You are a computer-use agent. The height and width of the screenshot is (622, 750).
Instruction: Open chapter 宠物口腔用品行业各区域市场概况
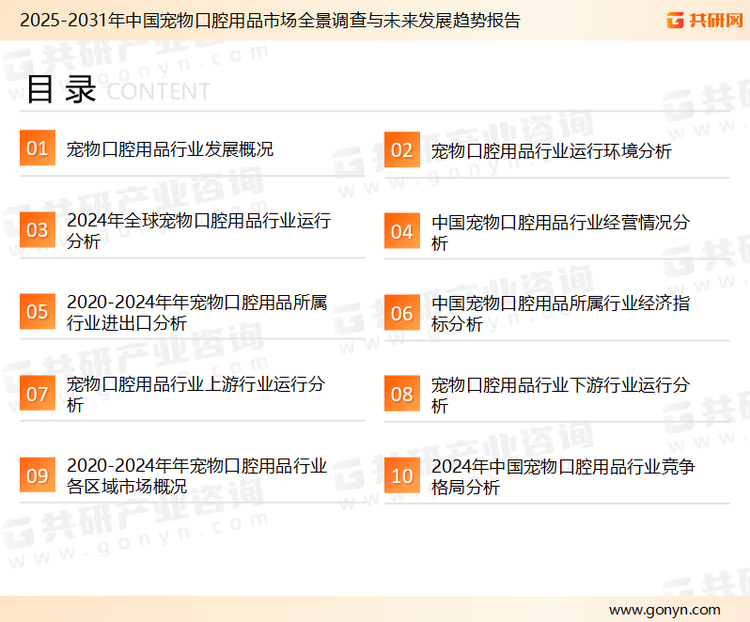click(x=197, y=476)
